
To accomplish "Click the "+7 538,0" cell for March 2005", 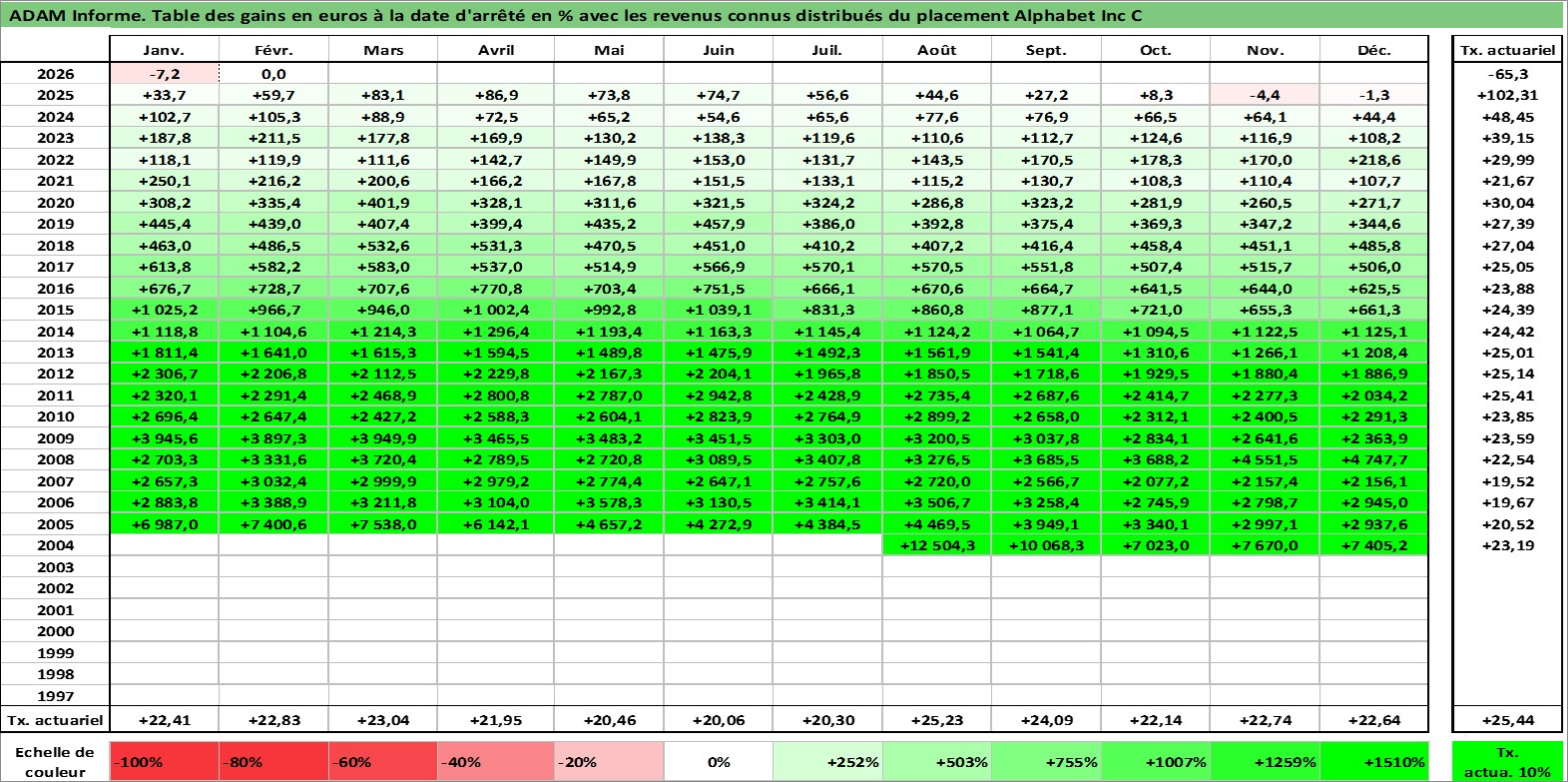I will pos(383,524).
